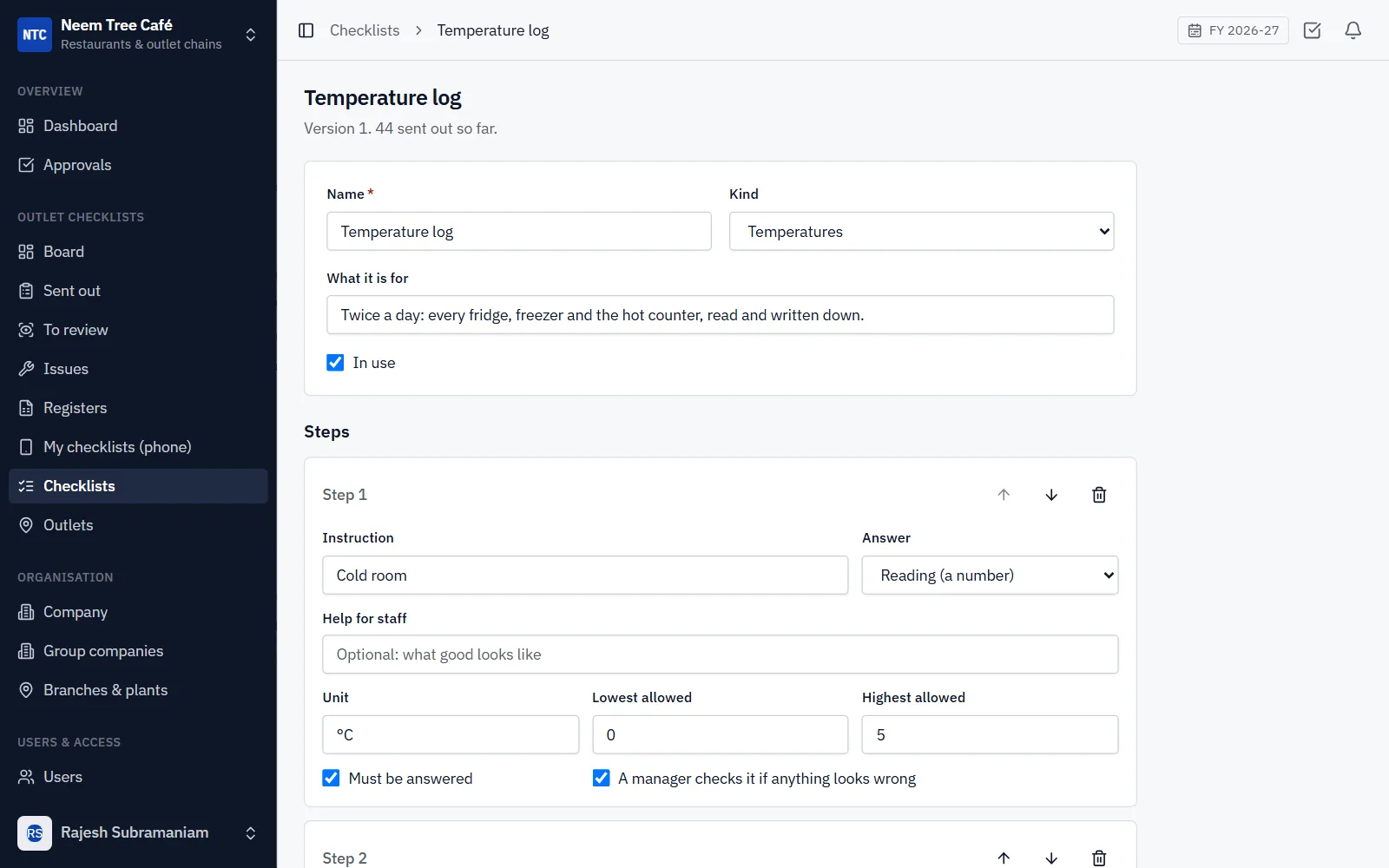This screenshot has width=1389, height=868.
Task: Move Step 2 up with arrow
Action: [1004, 858]
